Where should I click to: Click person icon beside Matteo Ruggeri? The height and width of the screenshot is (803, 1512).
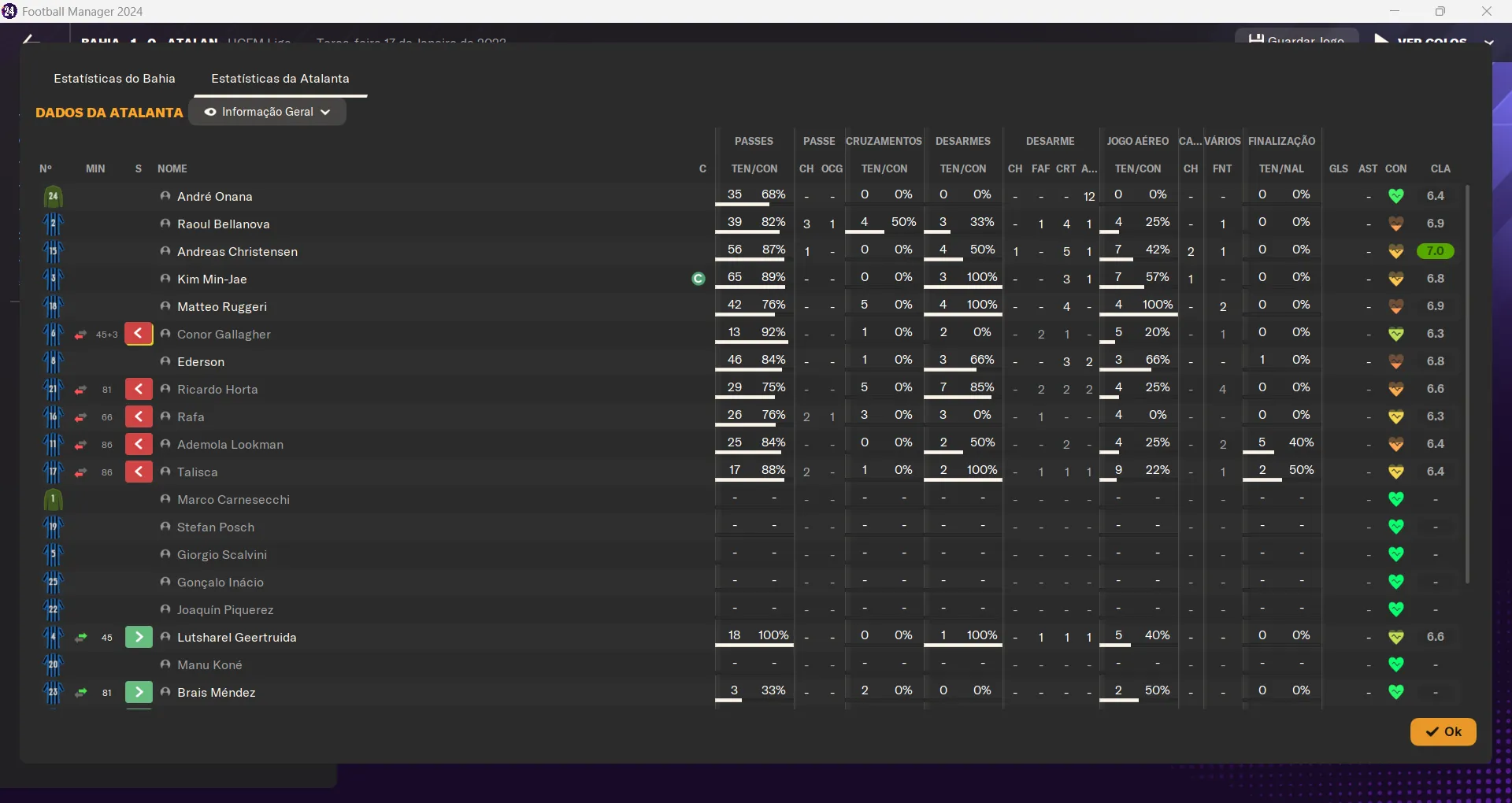[165, 306]
